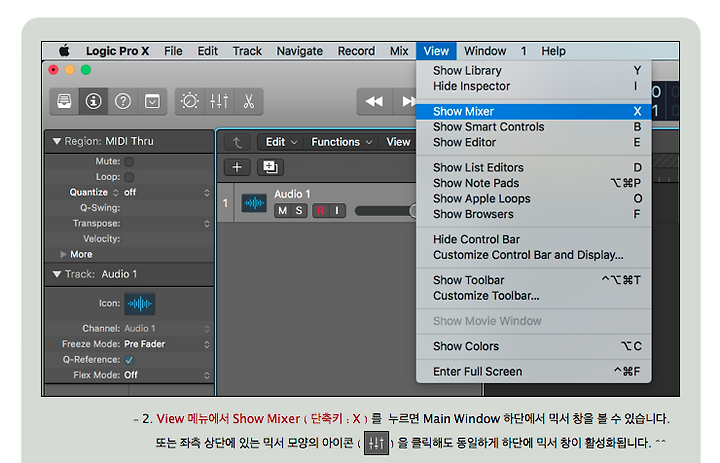The image size is (720, 463).
Task: Open the Window menu
Action: pos(485,51)
